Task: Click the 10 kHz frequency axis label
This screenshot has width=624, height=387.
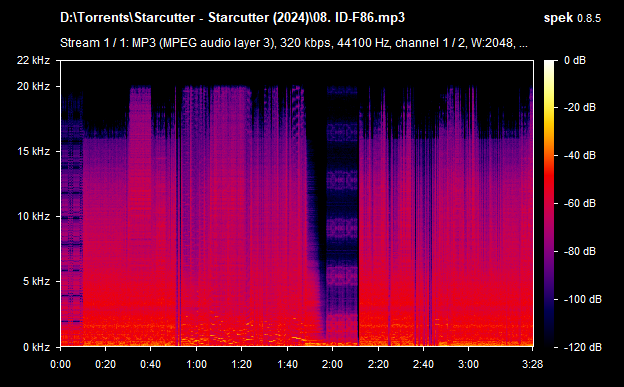Action: pos(33,216)
